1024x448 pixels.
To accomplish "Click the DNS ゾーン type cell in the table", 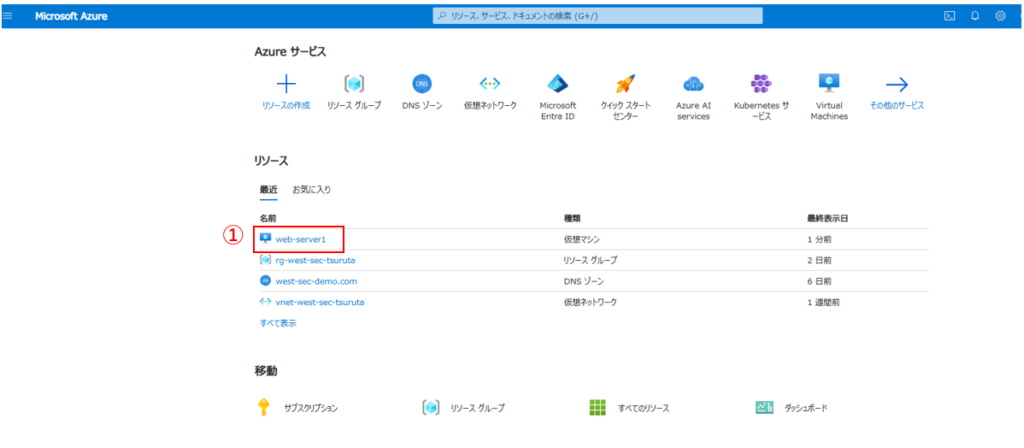I will (x=584, y=281).
